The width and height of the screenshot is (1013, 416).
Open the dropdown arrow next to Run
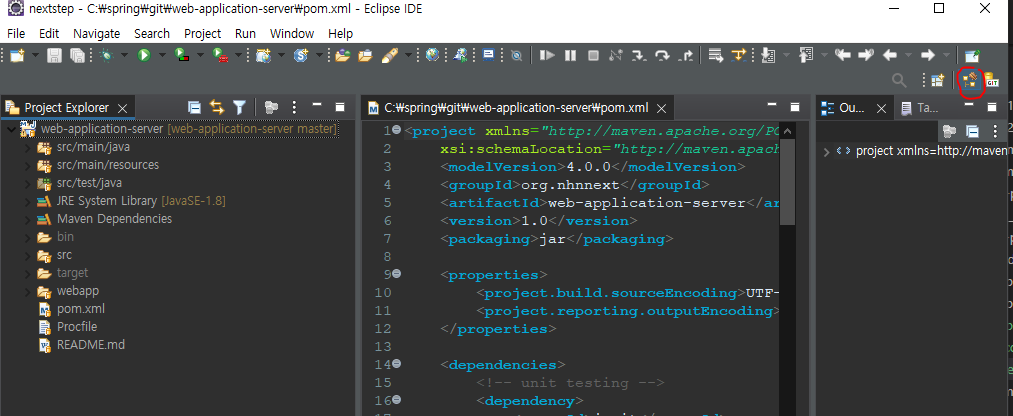161,56
